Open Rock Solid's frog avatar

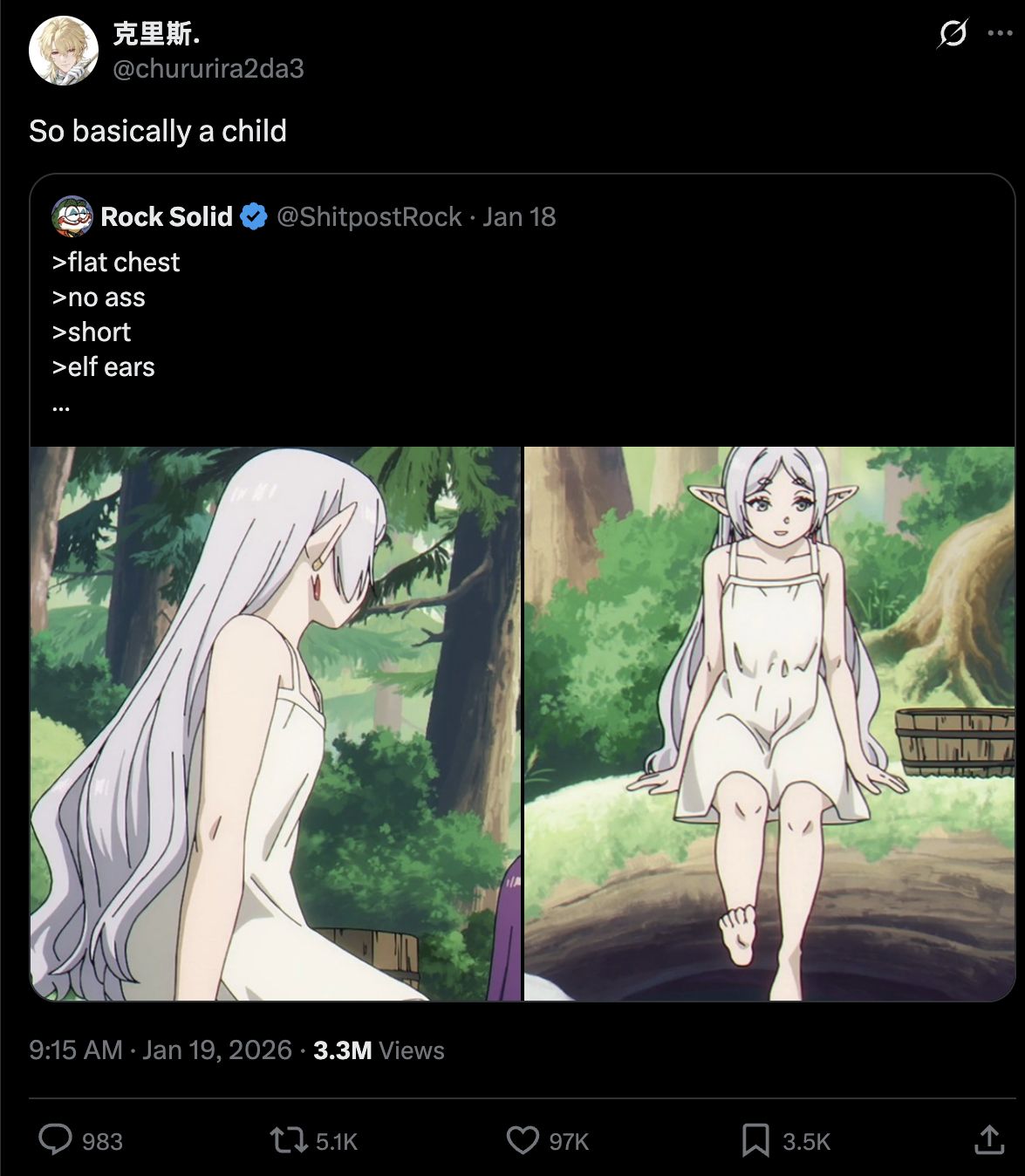pos(72,216)
